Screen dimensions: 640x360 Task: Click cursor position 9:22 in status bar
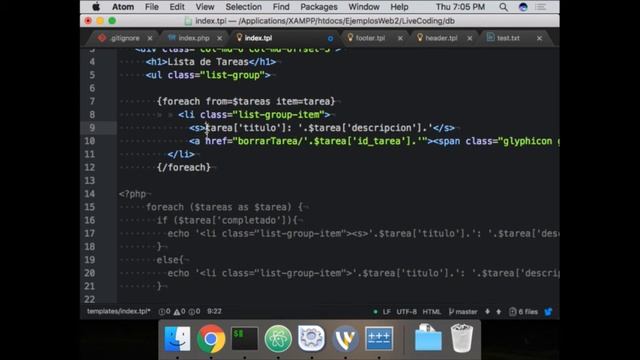pos(214,311)
